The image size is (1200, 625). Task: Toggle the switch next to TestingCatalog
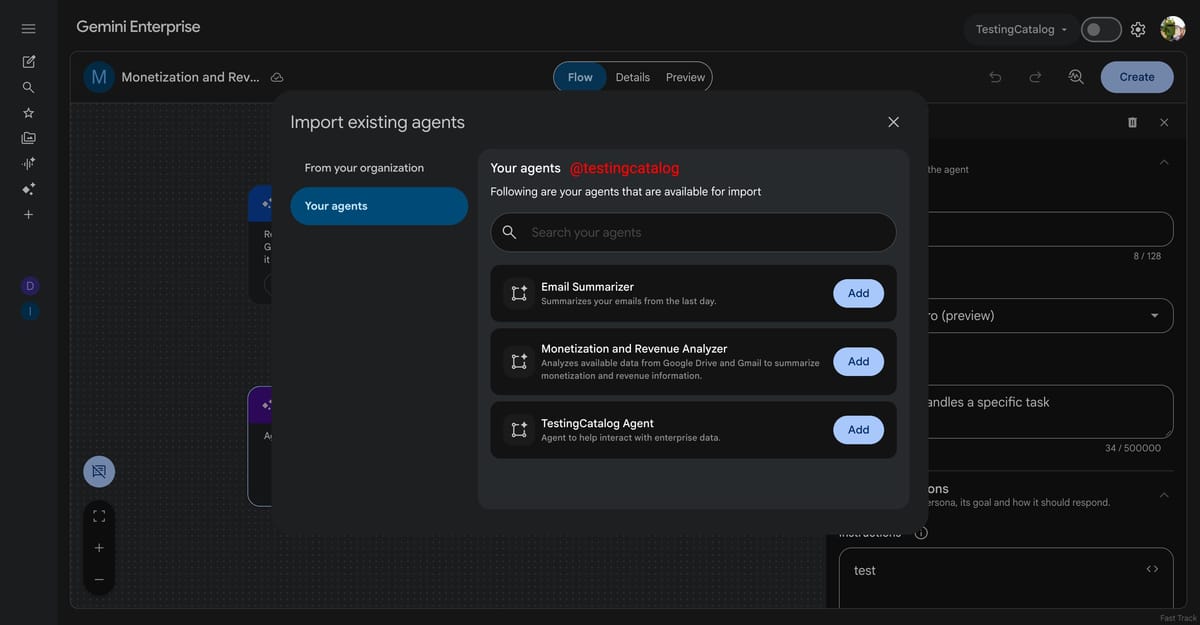[x=1100, y=30]
